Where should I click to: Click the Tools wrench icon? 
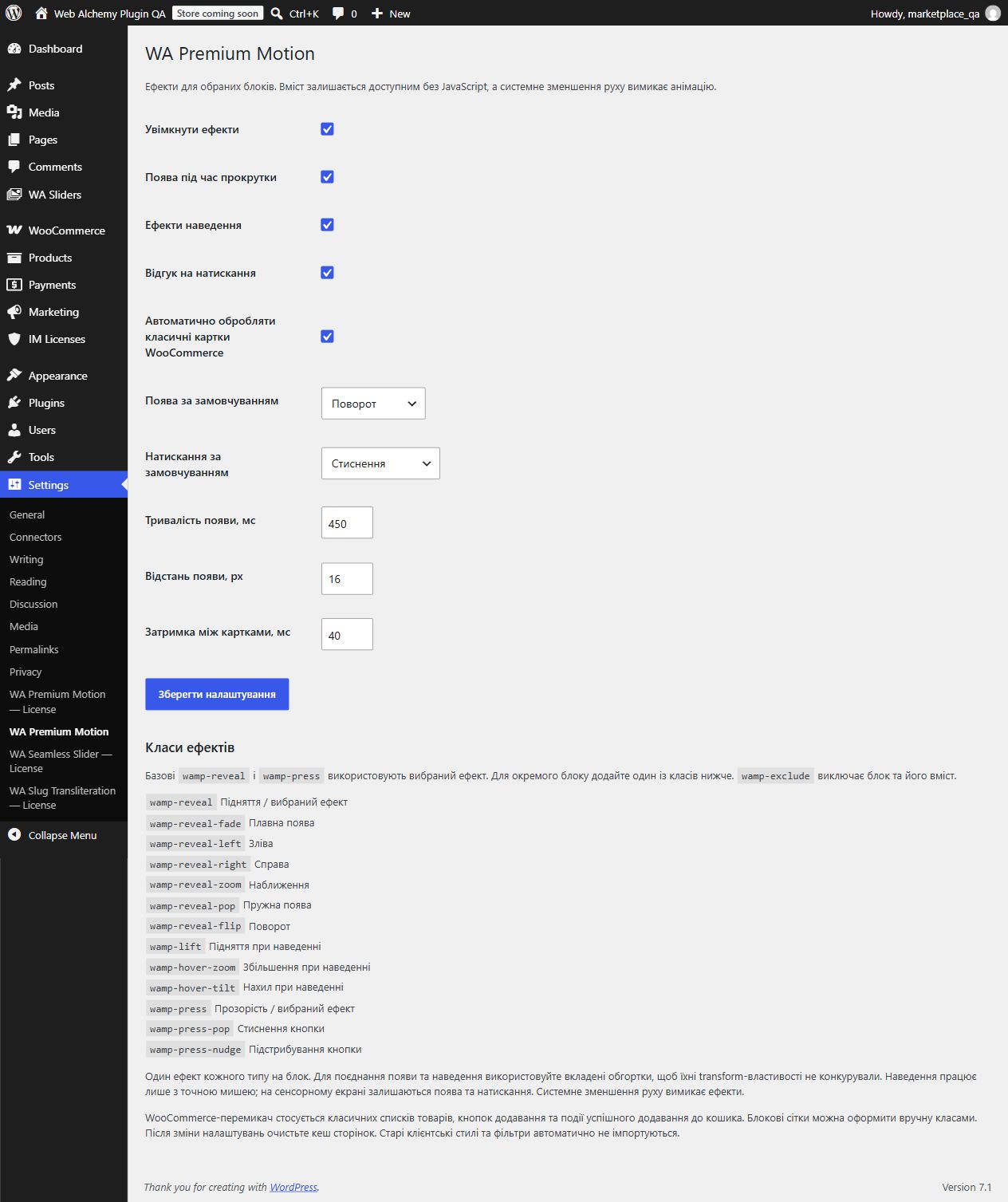(14, 457)
